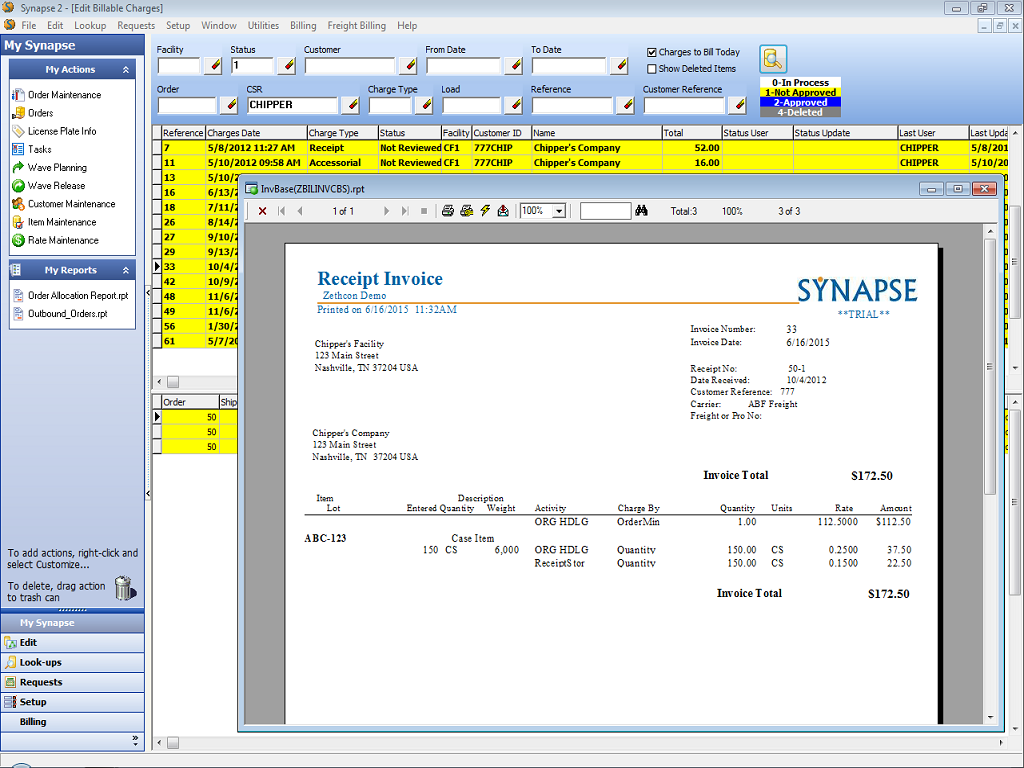Open Customer Maintenance from My Actions
This screenshot has height=768, width=1024.
pyautogui.click(x=70, y=206)
